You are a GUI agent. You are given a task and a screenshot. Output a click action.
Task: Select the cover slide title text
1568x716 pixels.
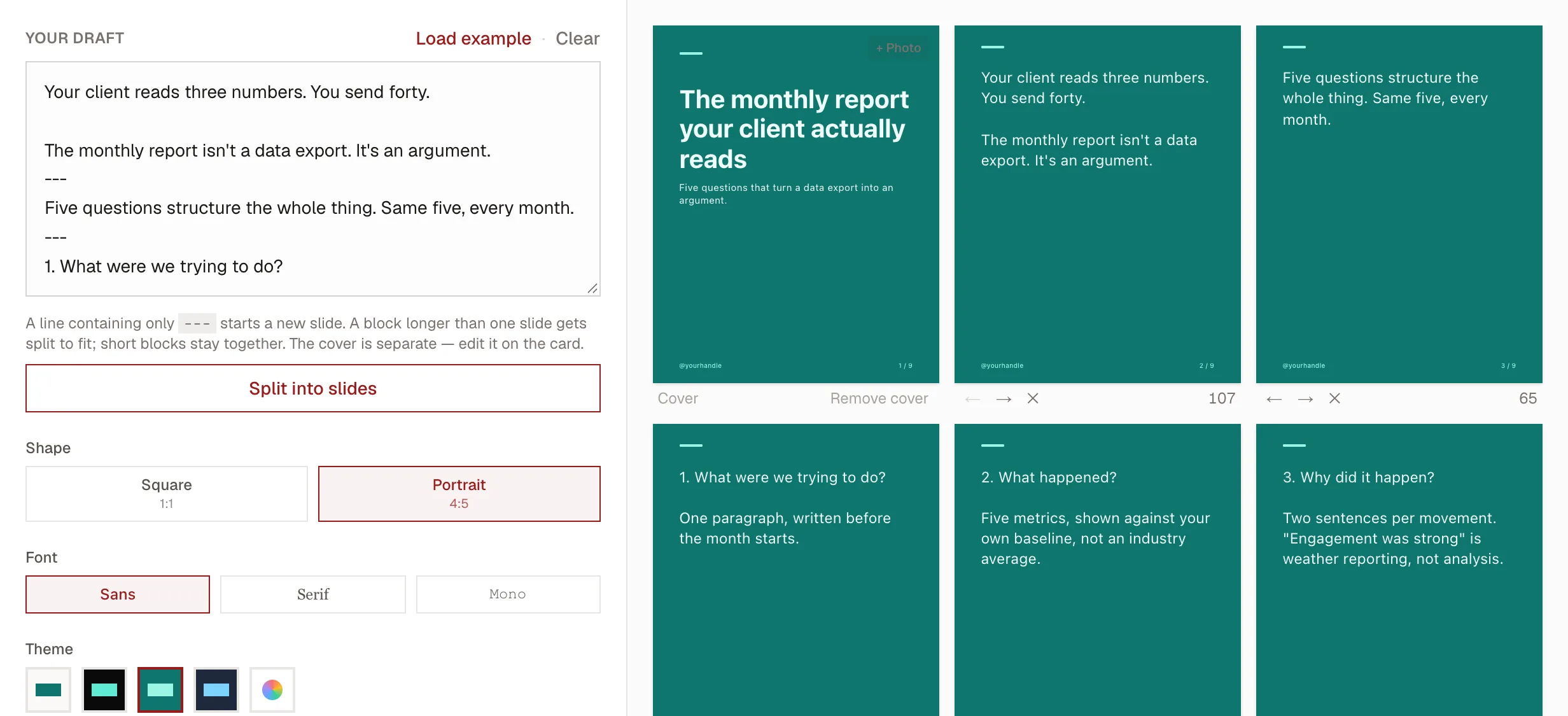[x=794, y=129]
